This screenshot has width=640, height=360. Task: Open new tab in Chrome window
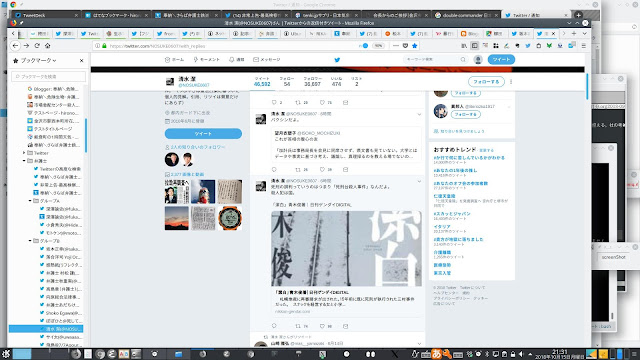coord(578,15)
